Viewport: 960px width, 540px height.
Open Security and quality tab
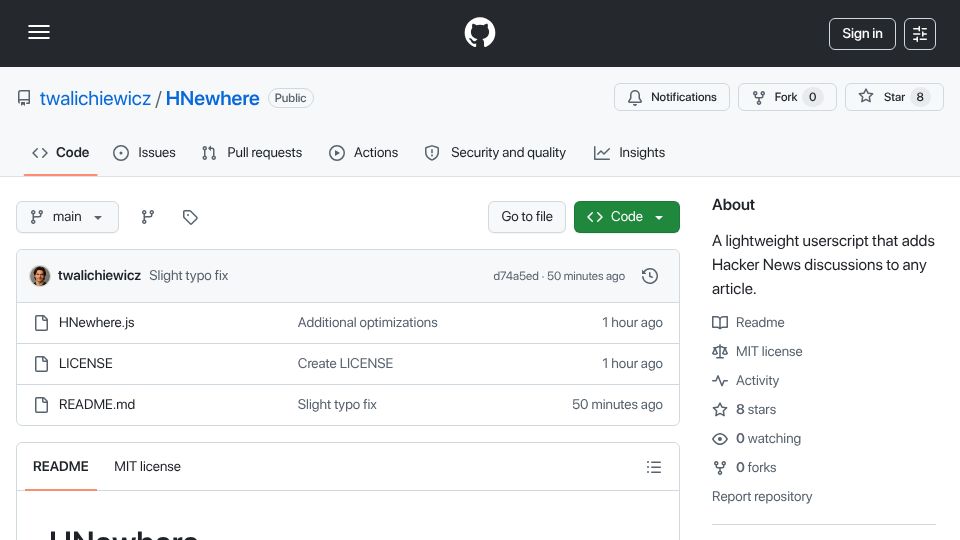tap(495, 153)
